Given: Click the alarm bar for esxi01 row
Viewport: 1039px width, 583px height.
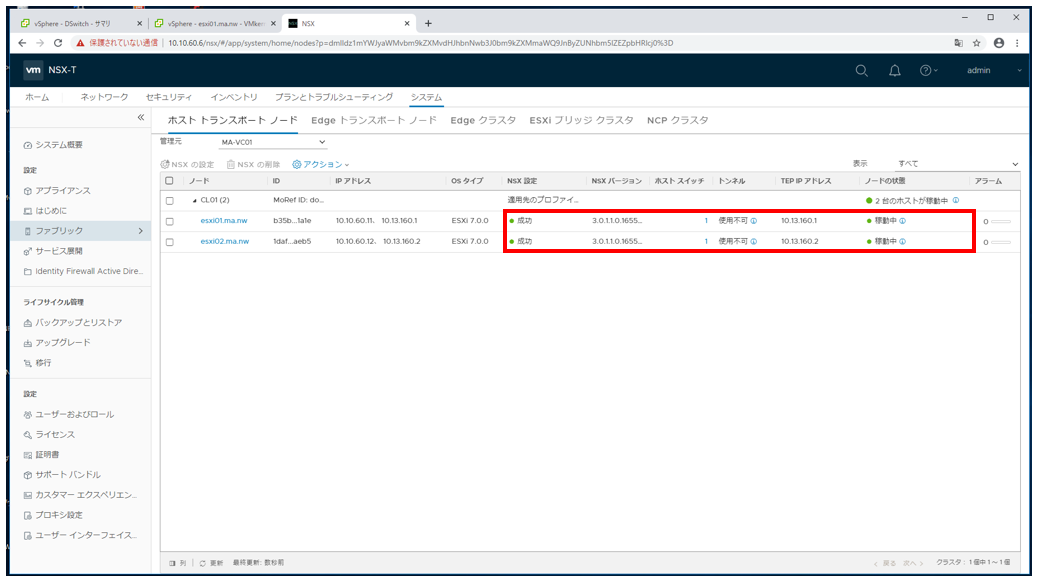Looking at the screenshot, I should [x=1001, y=222].
